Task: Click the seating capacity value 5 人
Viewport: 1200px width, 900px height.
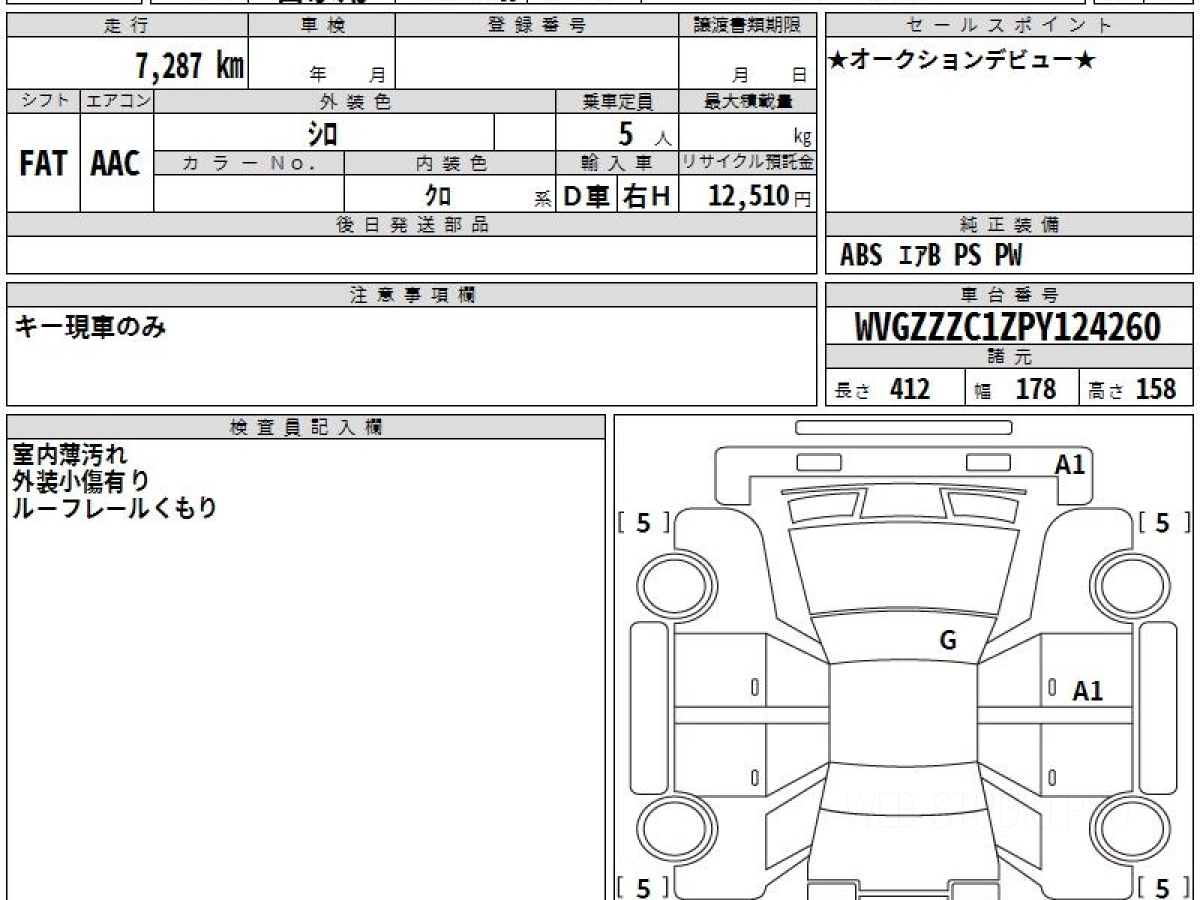Action: point(644,133)
